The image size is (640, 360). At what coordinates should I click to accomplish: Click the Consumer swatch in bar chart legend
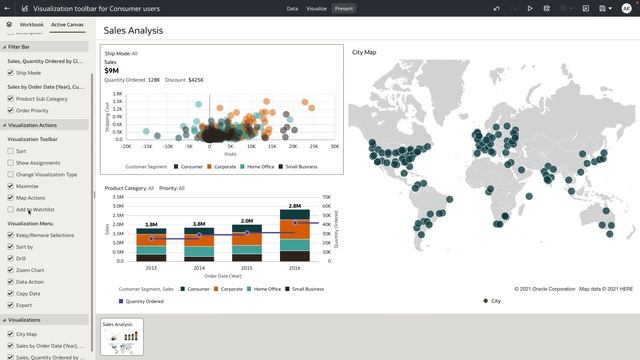[183, 289]
